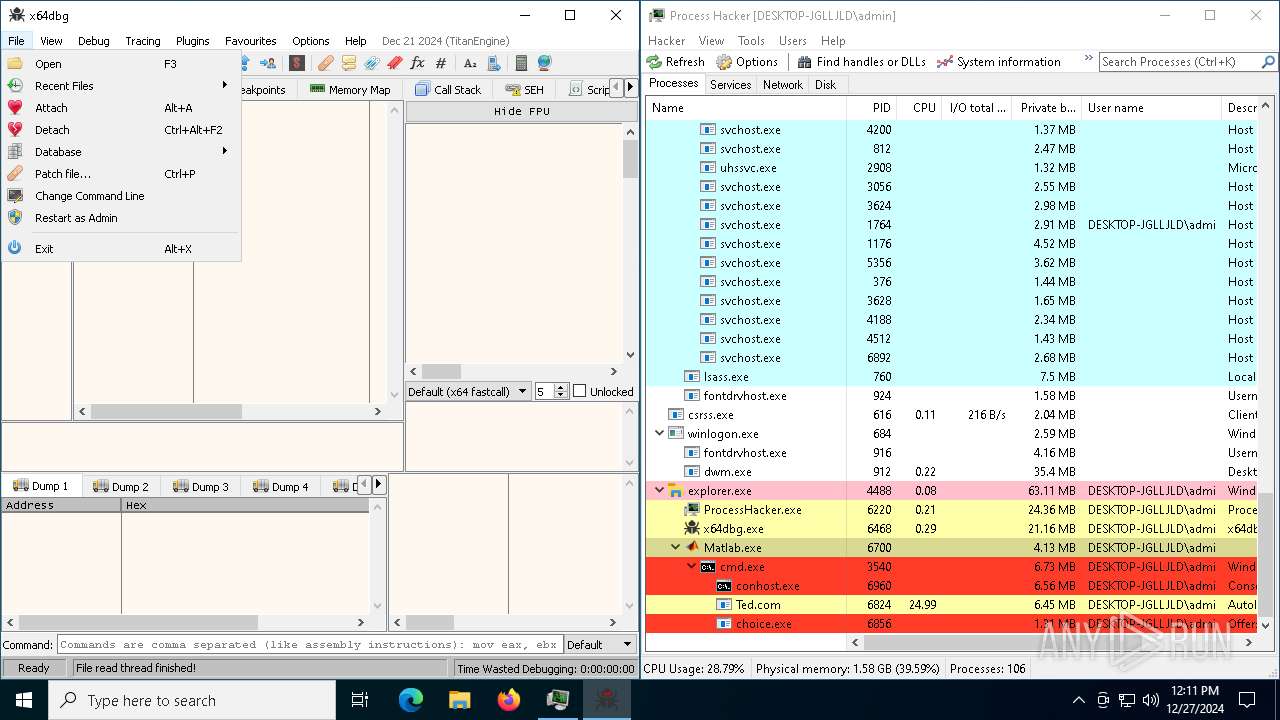This screenshot has height=720, width=1280.
Task: Collapse the Matlab.exe tree node
Action: pyautogui.click(x=676, y=548)
